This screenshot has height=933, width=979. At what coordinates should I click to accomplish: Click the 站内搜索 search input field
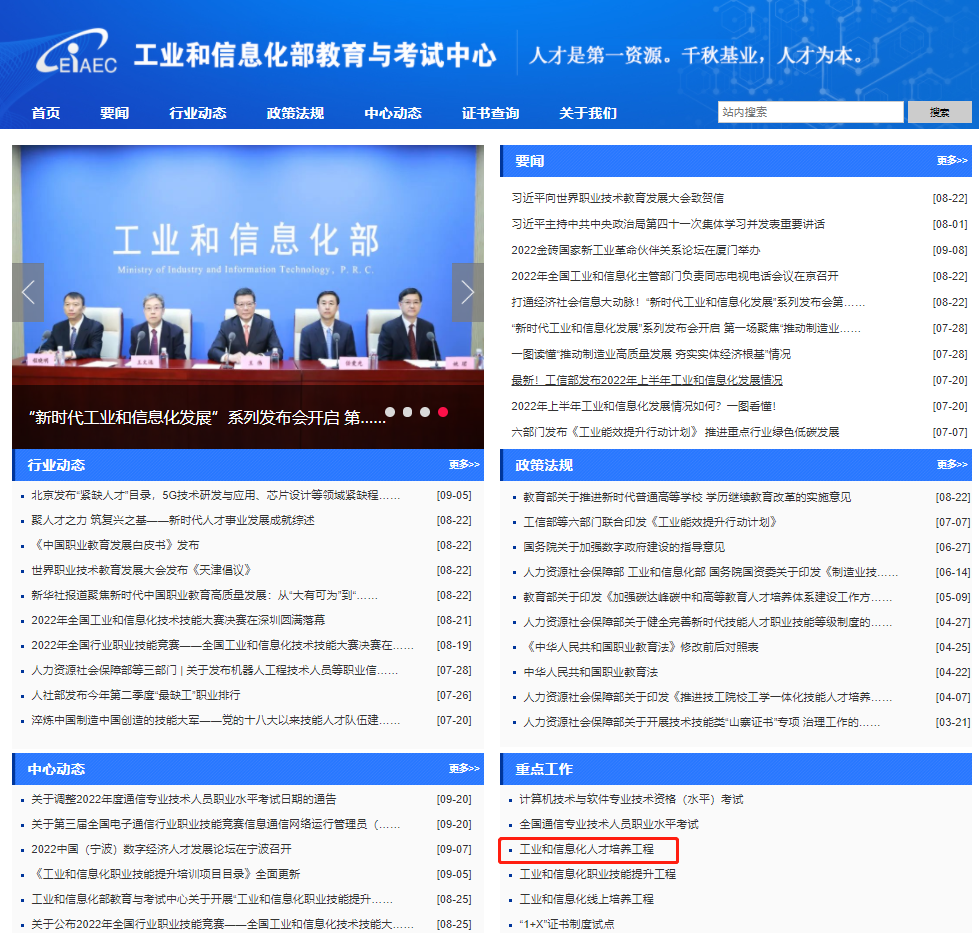tap(809, 112)
